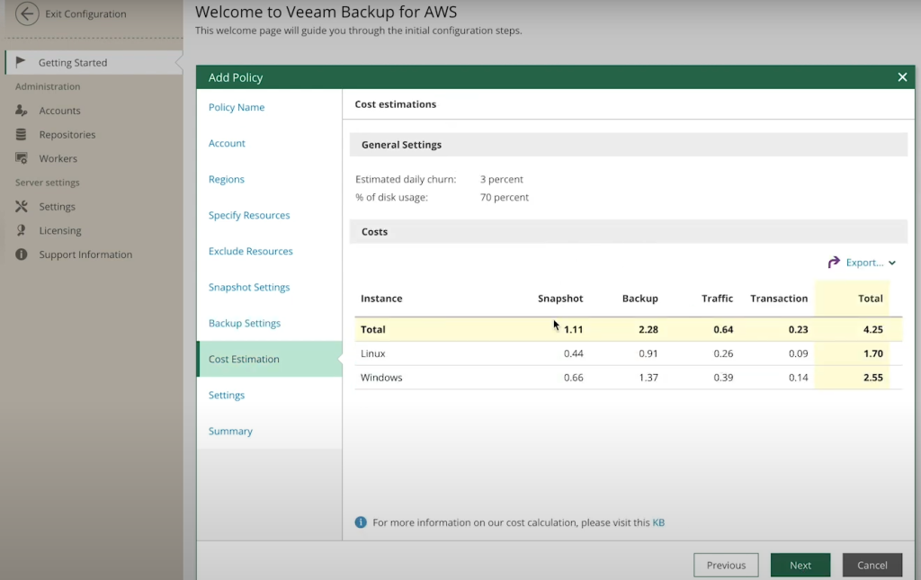Click the total cost value 4.25
Viewport: 921px width, 580px height.
tap(873, 330)
